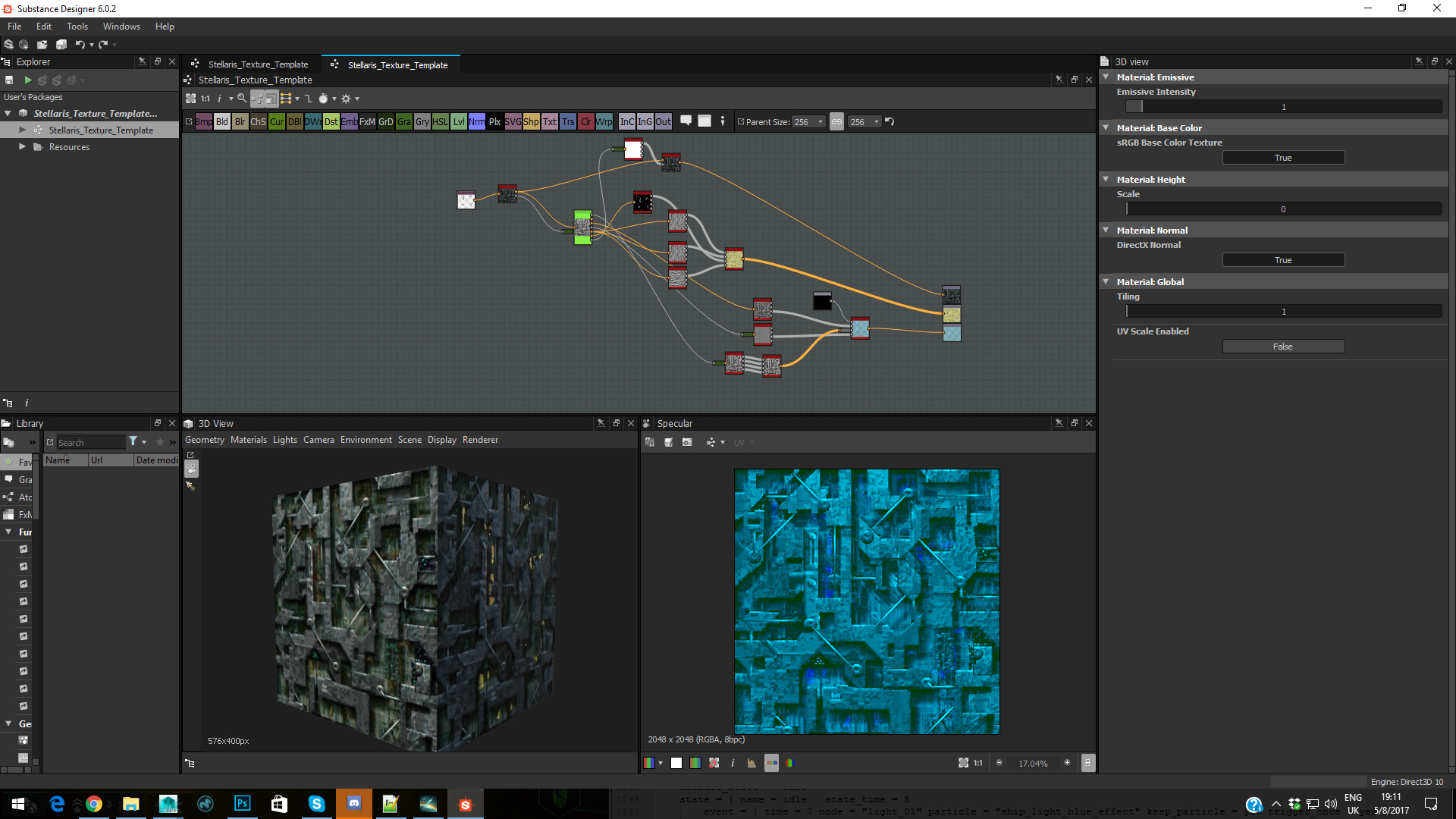Viewport: 1456px width, 819px height.
Task: Toggle the link width-height ratio button
Action: (836, 121)
